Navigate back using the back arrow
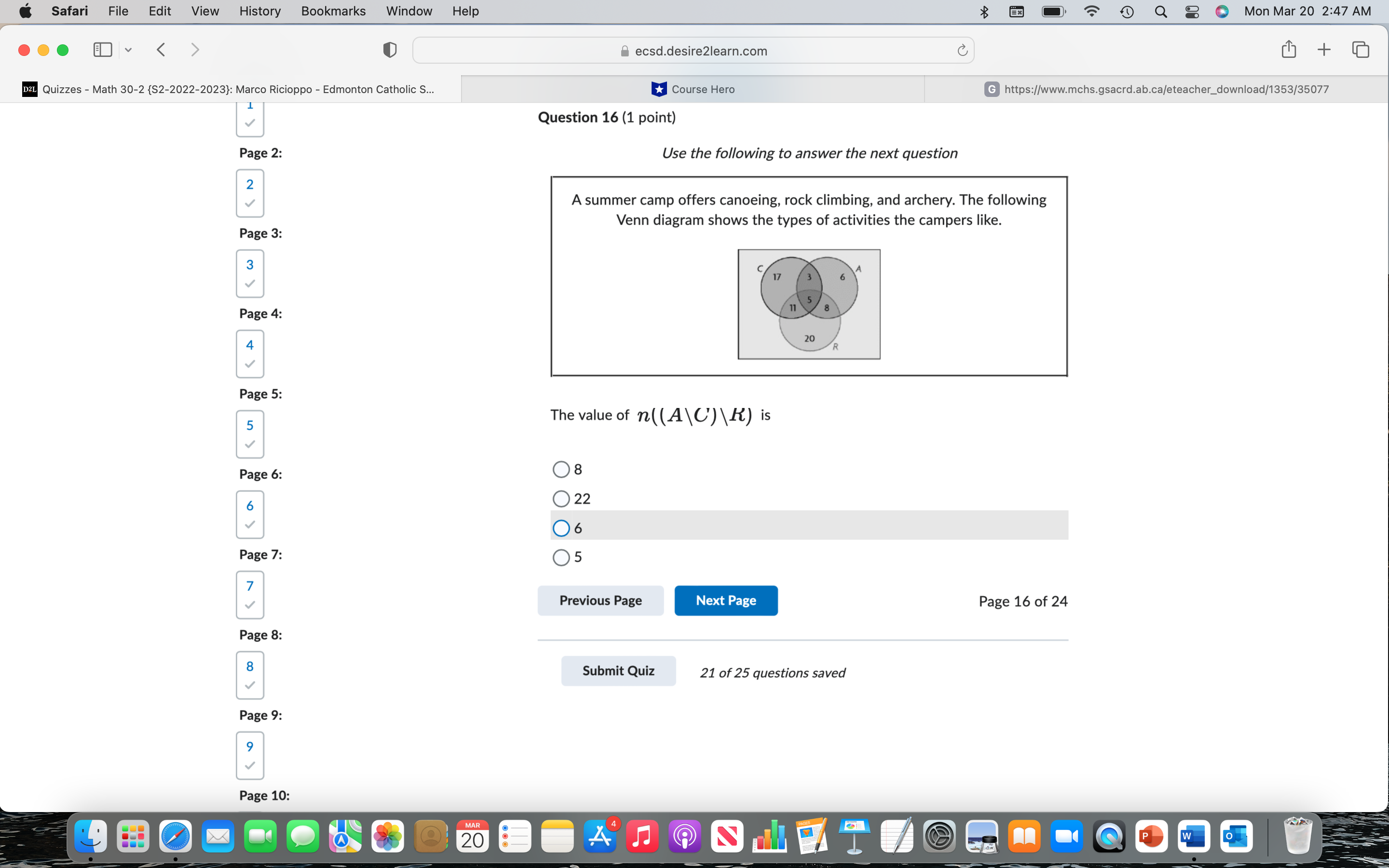Screen dimensions: 1389x868 tap(161, 50)
